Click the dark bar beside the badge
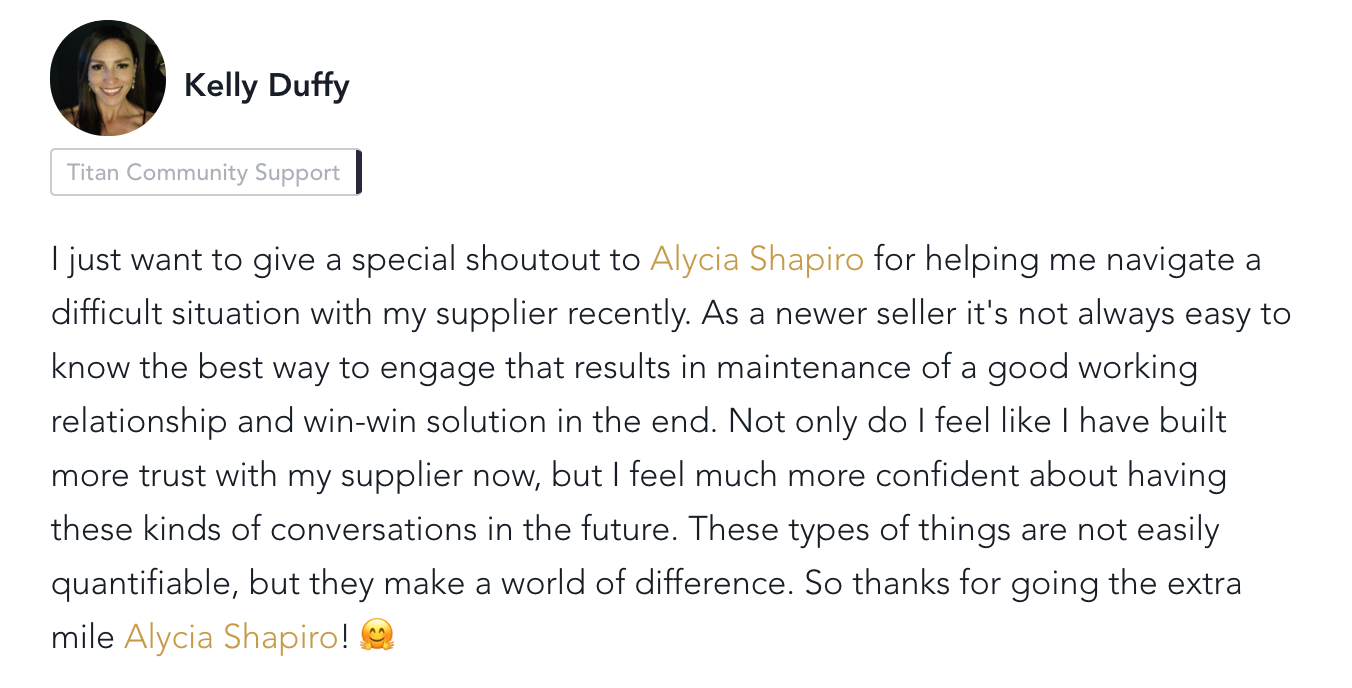 359,172
